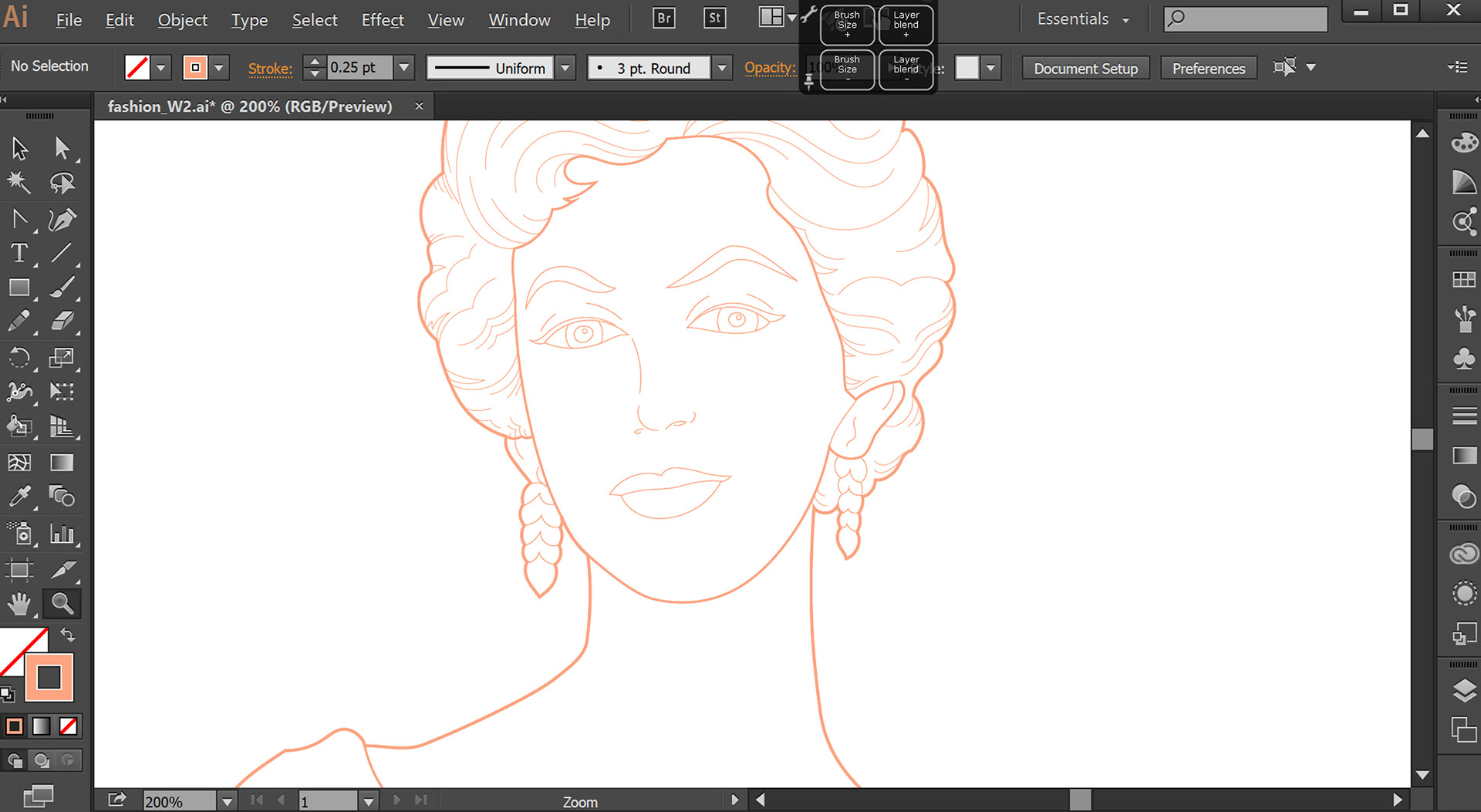Swap fill and stroke arrows
1481x812 pixels.
[x=68, y=635]
